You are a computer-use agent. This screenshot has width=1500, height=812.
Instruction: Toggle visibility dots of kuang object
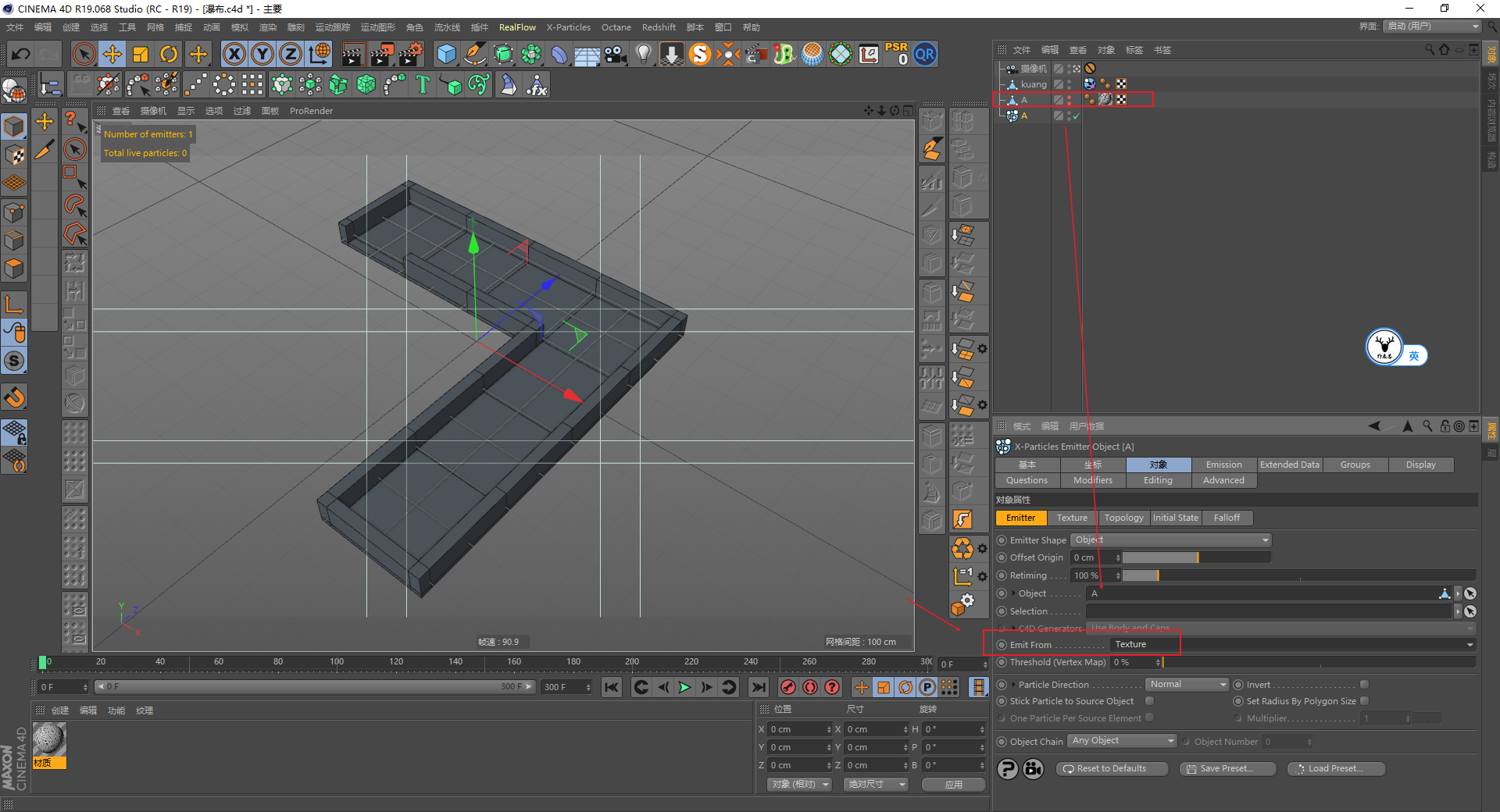click(x=1070, y=84)
